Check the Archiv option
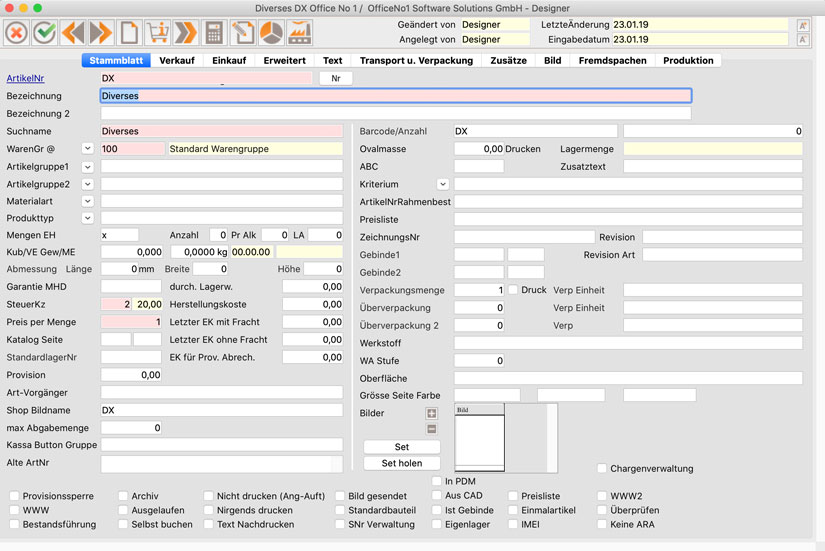 coord(123,496)
